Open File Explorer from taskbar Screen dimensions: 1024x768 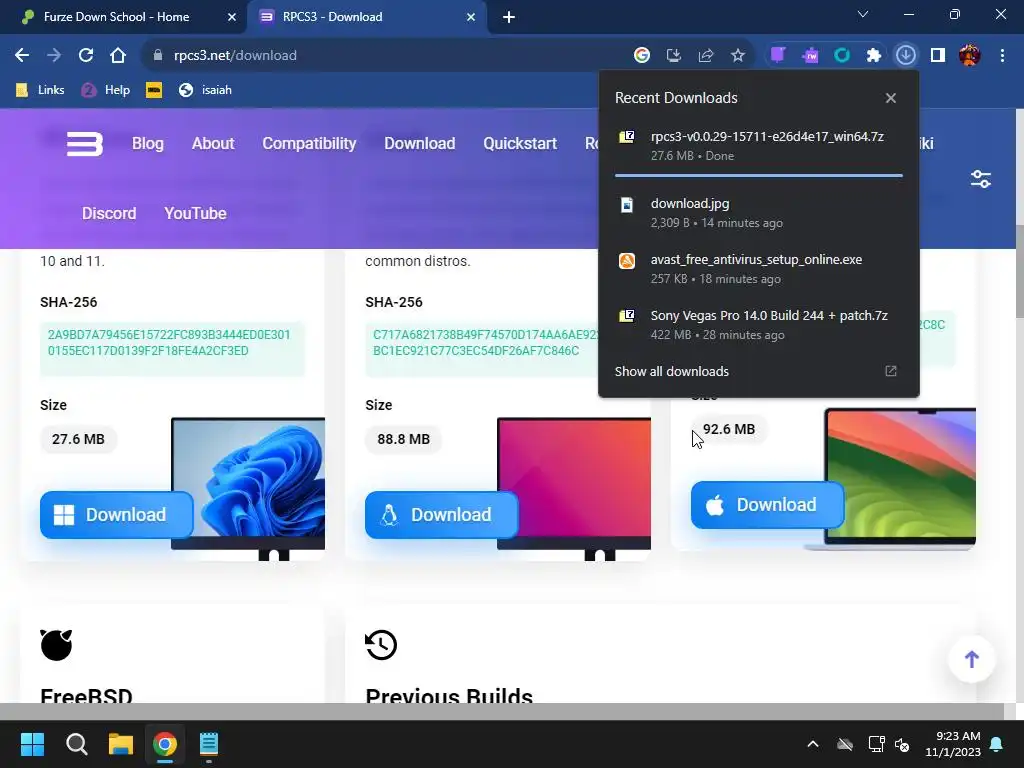tap(121, 744)
